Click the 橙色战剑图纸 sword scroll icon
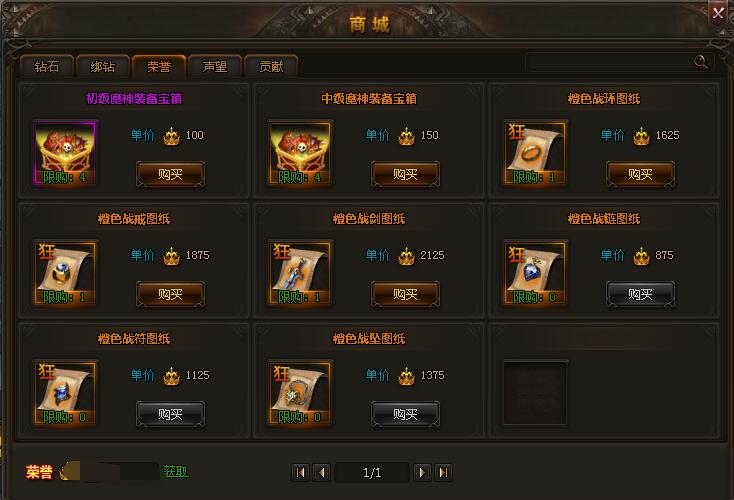The width and height of the screenshot is (734, 500). point(300,273)
